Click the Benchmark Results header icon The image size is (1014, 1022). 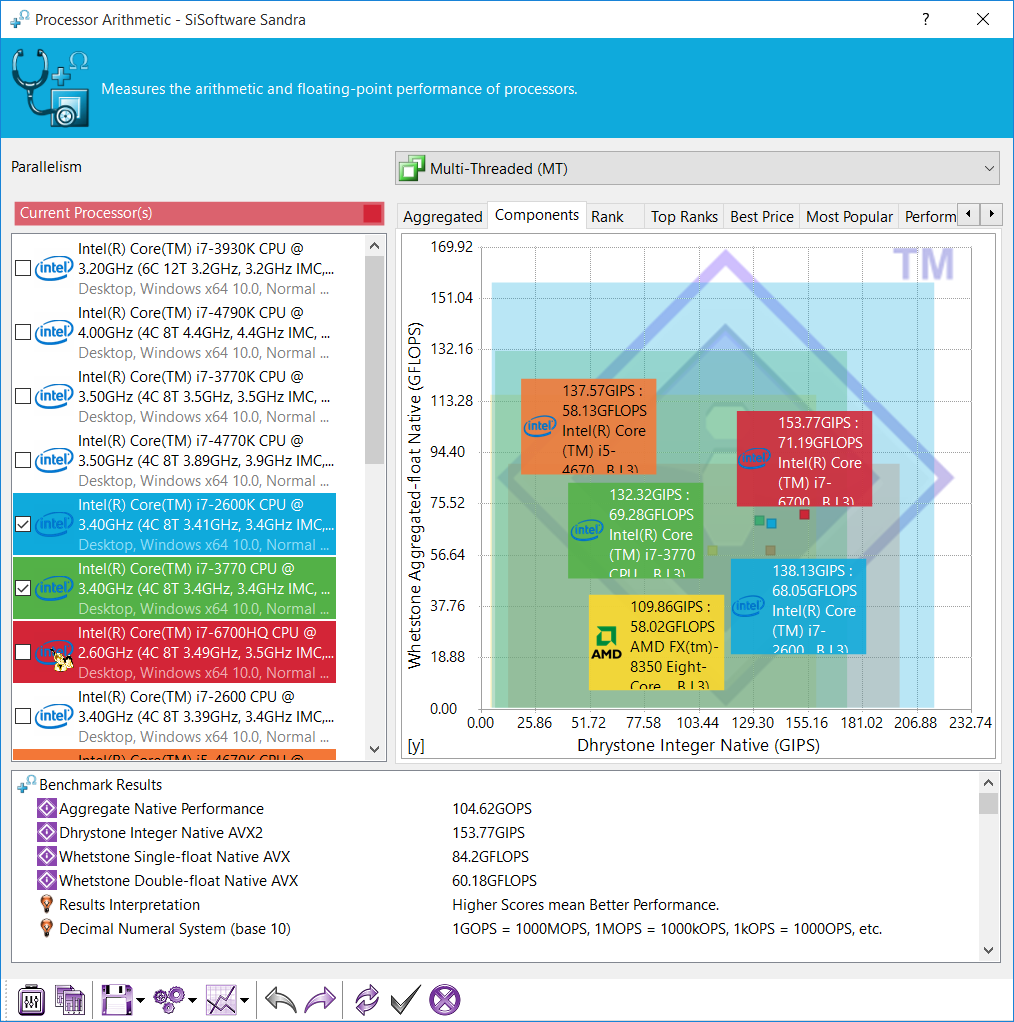[27, 784]
